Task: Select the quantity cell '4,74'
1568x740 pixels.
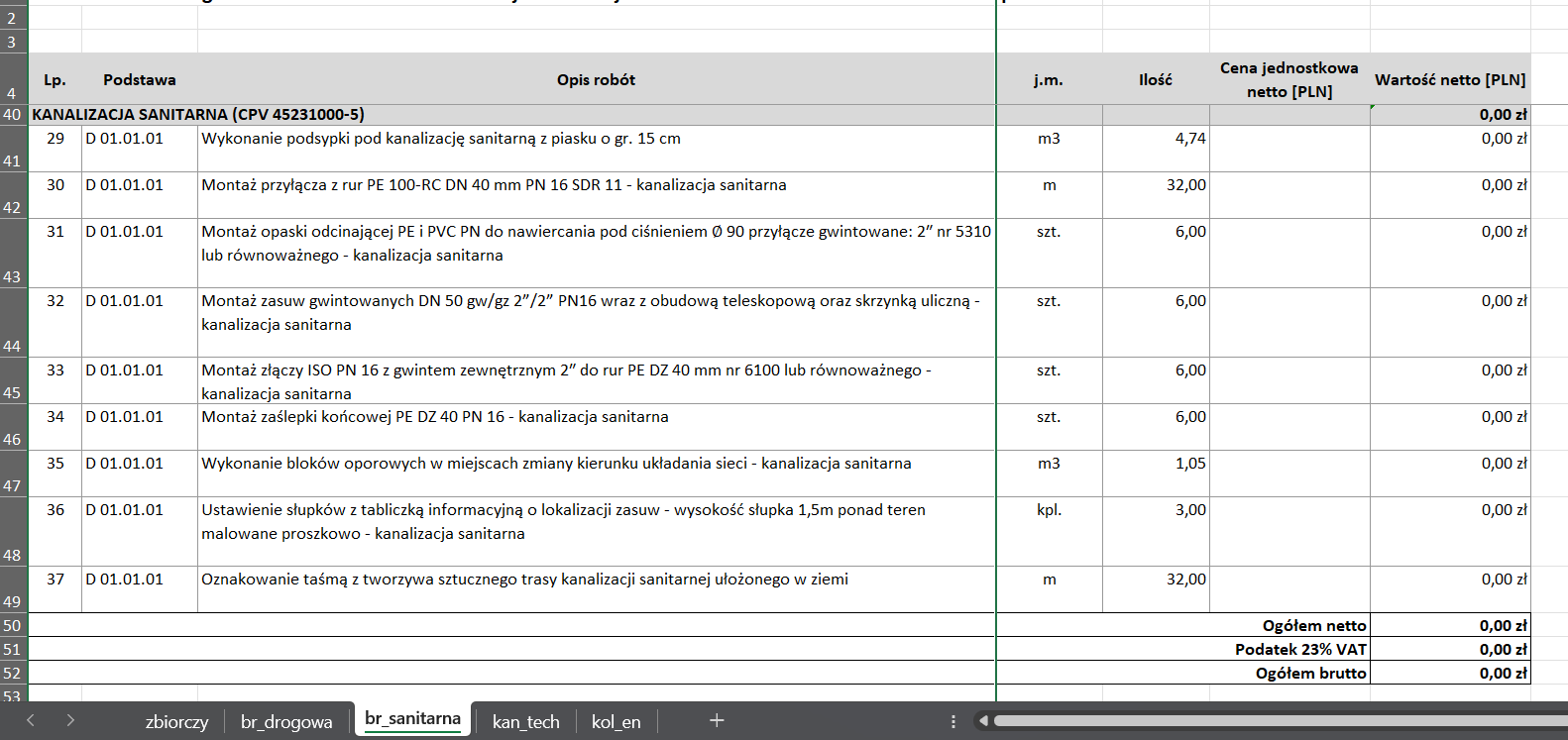Action: click(1156, 149)
